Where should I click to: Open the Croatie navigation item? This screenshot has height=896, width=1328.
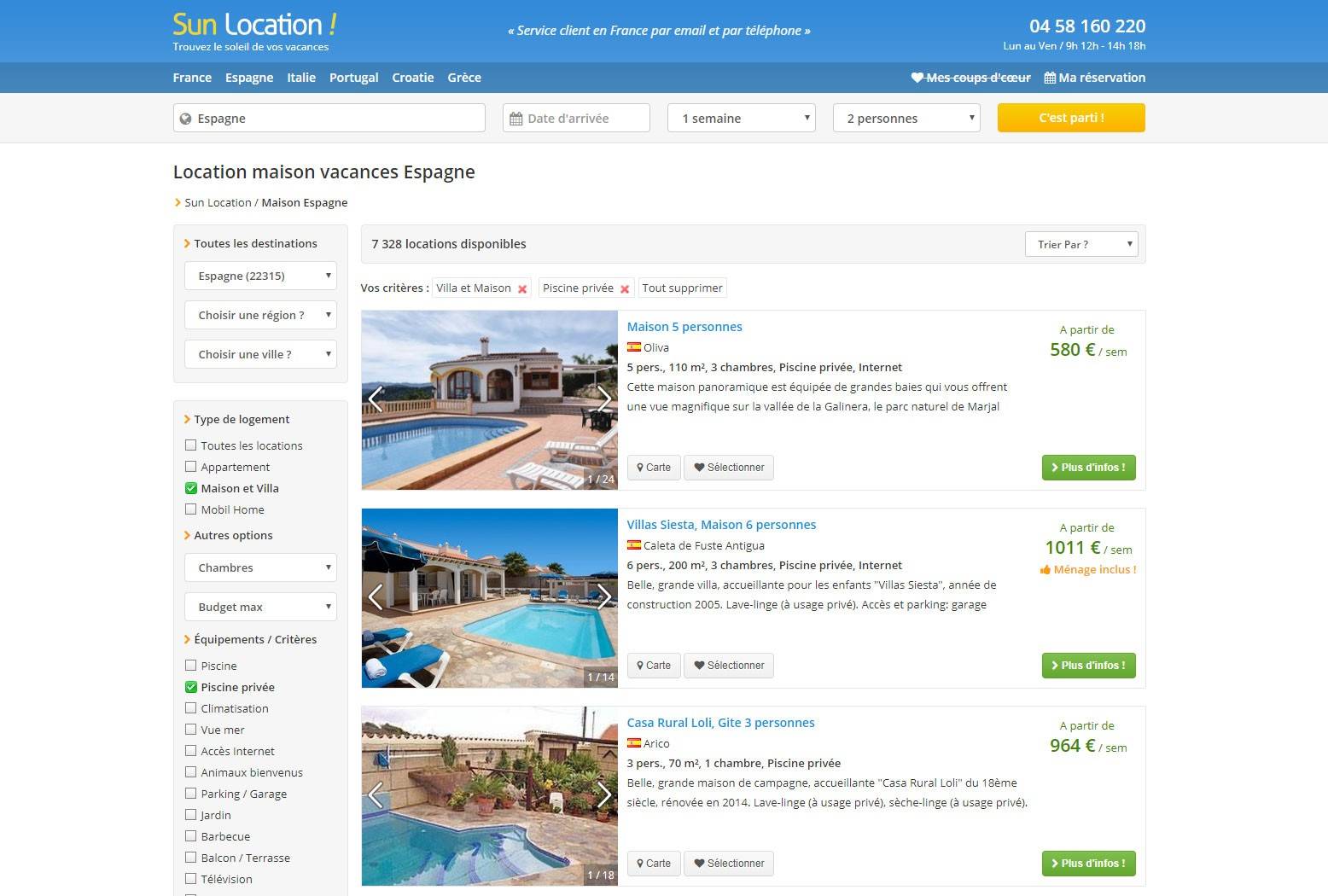(x=413, y=78)
